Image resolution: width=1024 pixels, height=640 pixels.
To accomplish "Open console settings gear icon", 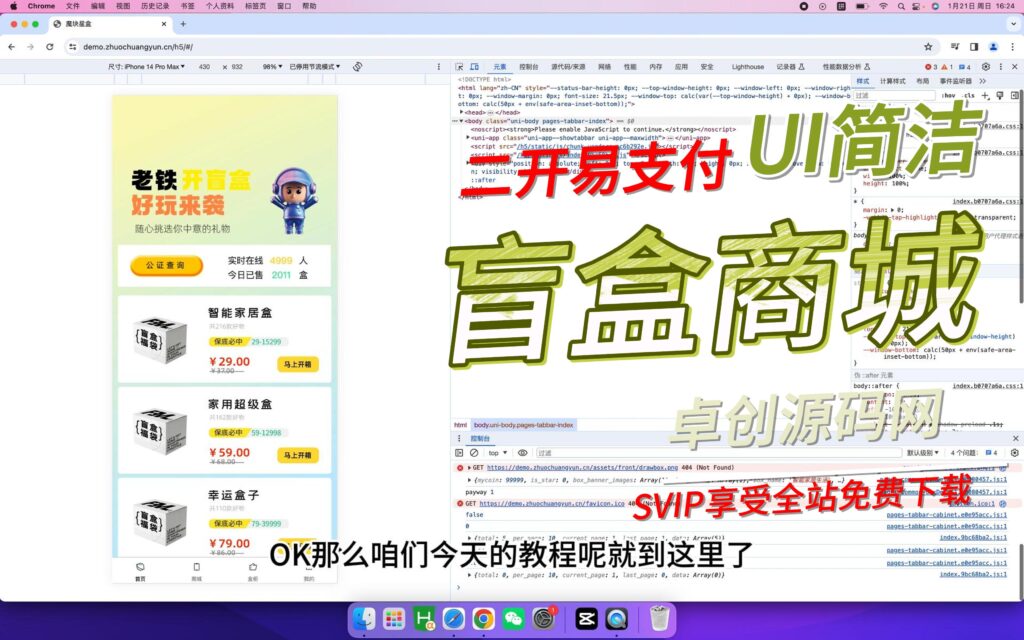I will 1014,453.
